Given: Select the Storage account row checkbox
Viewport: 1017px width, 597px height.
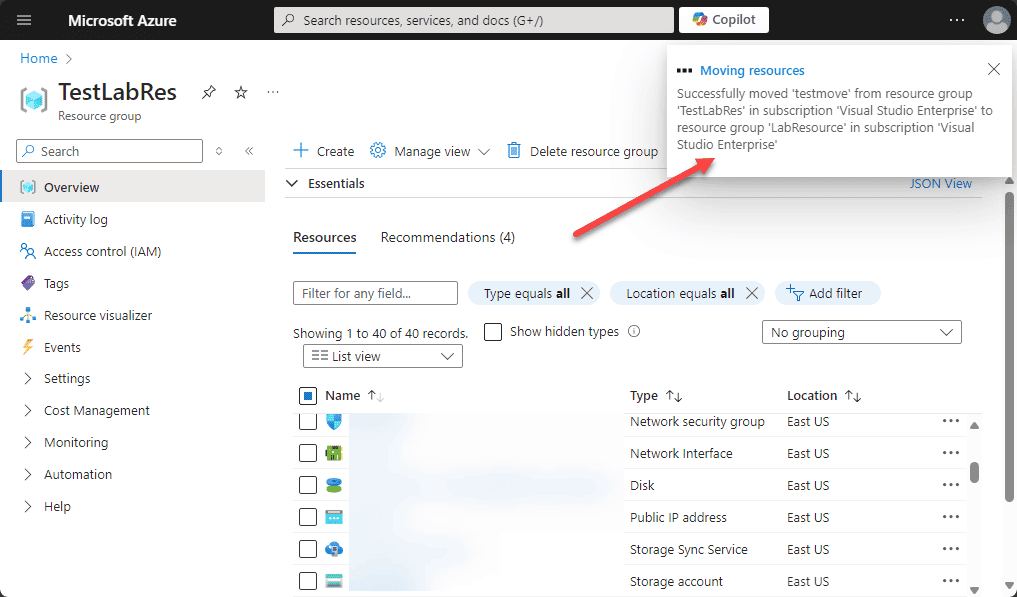Looking at the screenshot, I should (307, 581).
